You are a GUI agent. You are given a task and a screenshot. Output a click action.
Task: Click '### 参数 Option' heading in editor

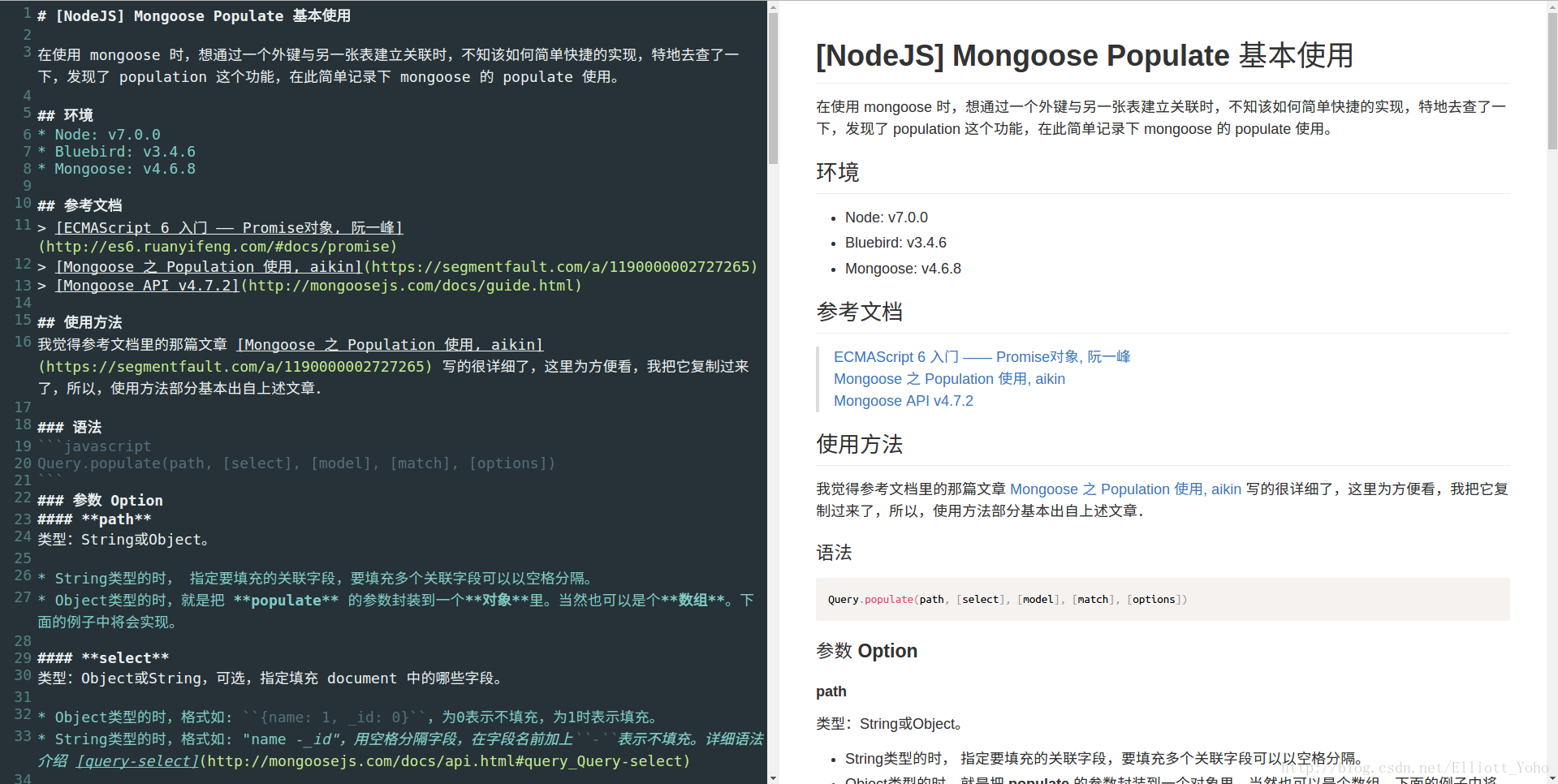pyautogui.click(x=100, y=500)
